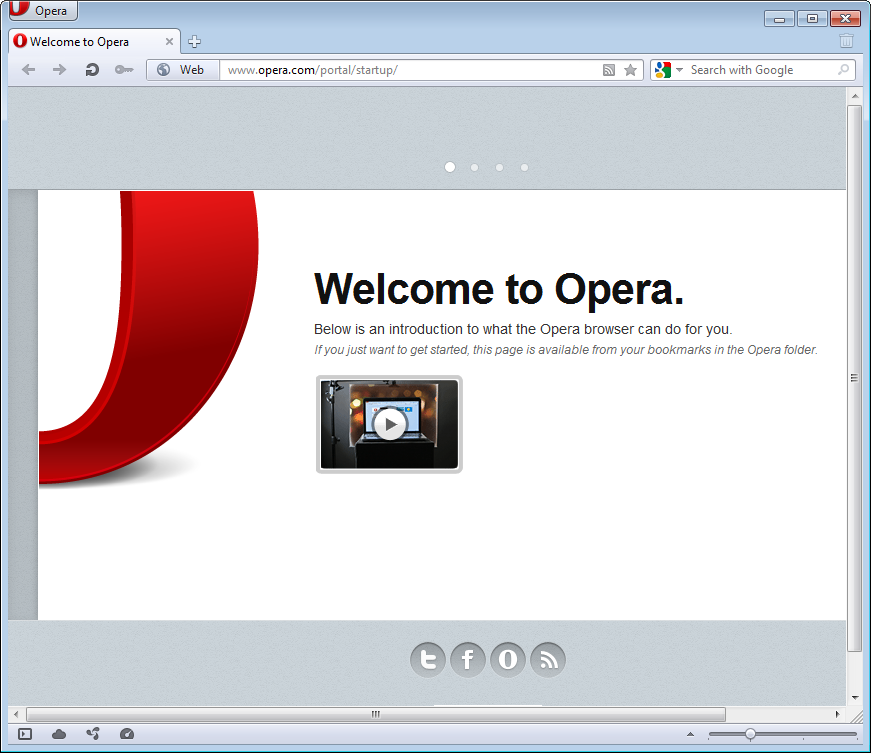871x753 pixels.
Task: Maximize the Opera window
Action: tap(812, 19)
